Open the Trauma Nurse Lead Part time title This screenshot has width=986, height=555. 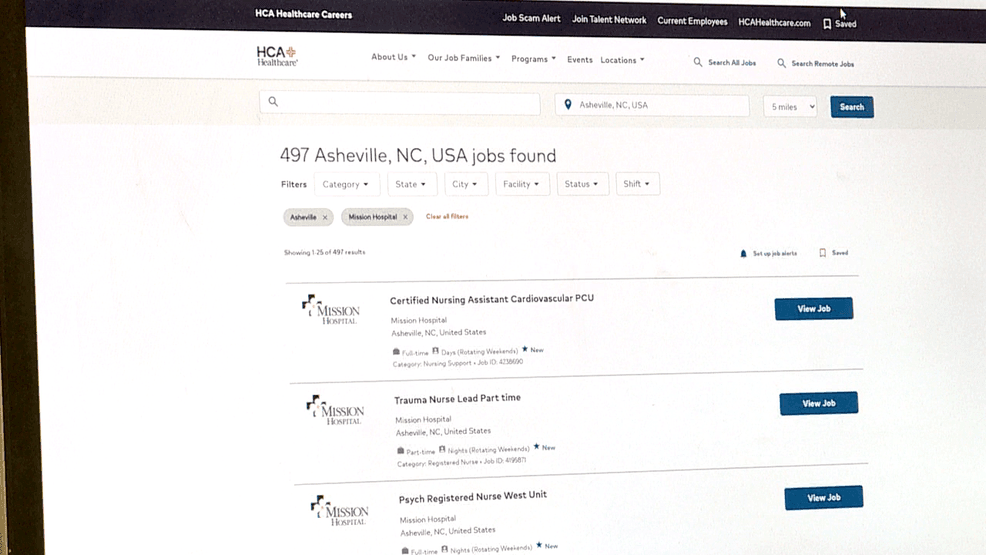pos(457,398)
